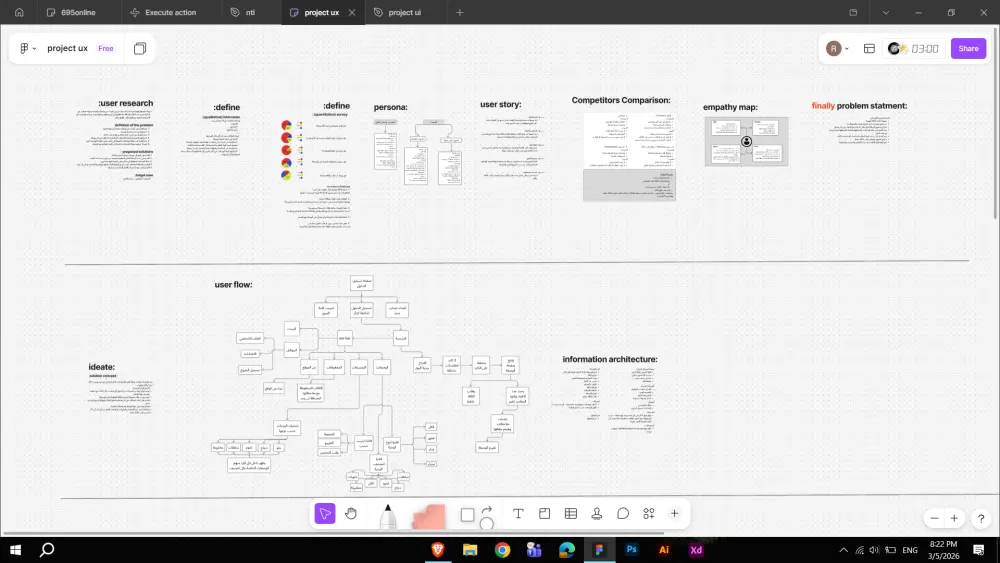Image resolution: width=1000 pixels, height=563 pixels.
Task: Open more tools plus in toolbar
Action: (x=674, y=513)
